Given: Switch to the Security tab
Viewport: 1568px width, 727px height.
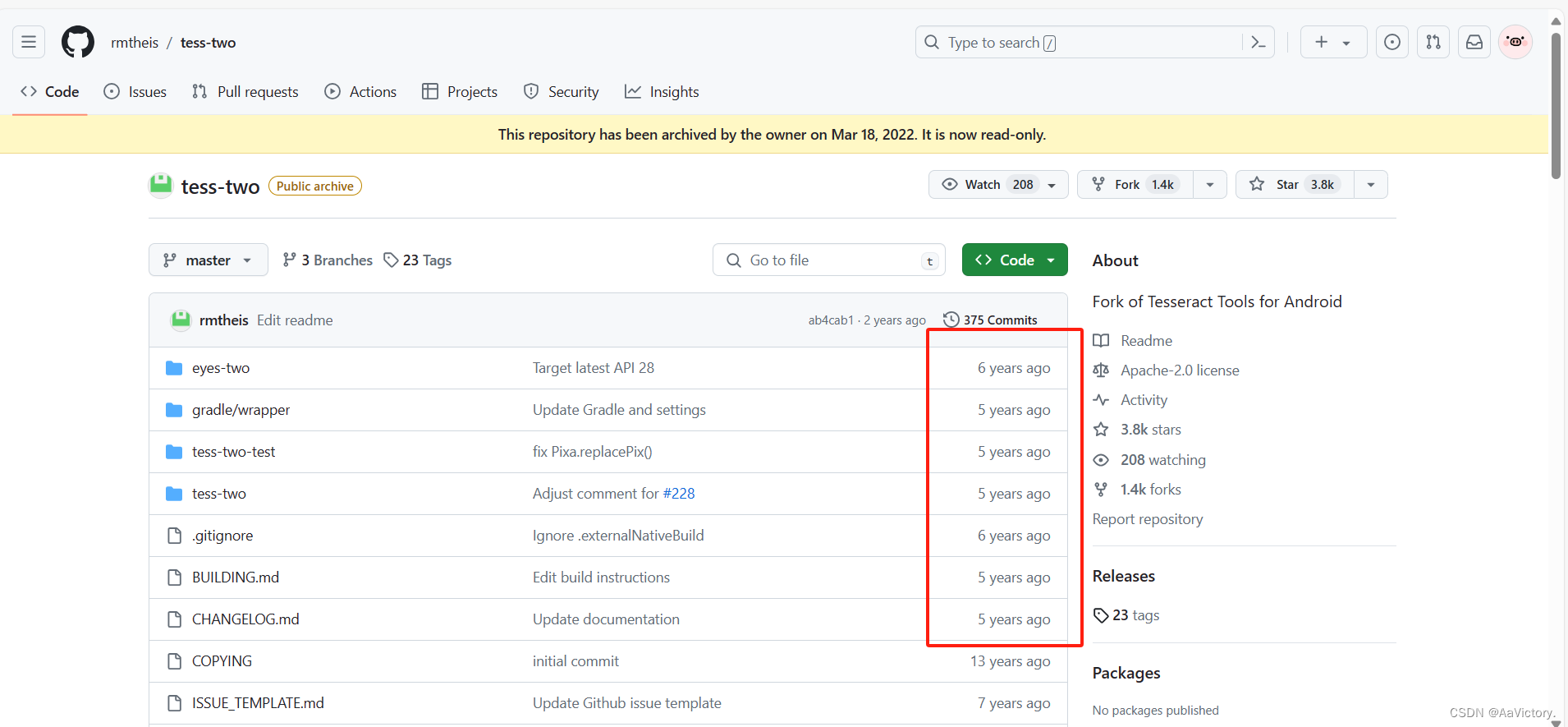Looking at the screenshot, I should (562, 92).
